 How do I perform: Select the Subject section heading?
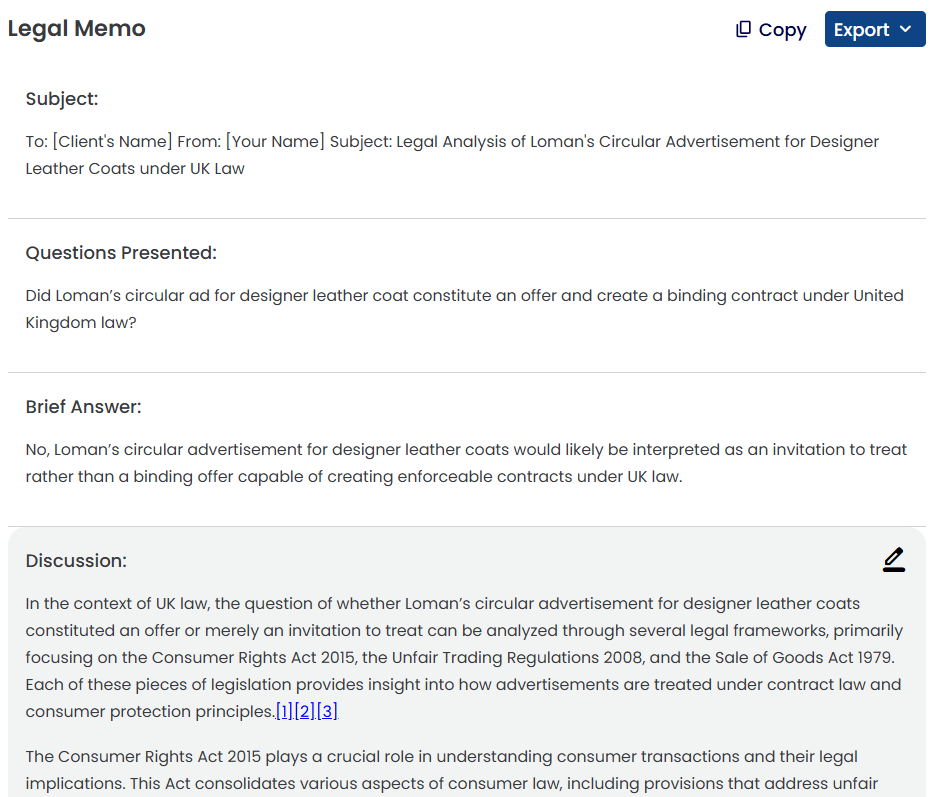(62, 98)
